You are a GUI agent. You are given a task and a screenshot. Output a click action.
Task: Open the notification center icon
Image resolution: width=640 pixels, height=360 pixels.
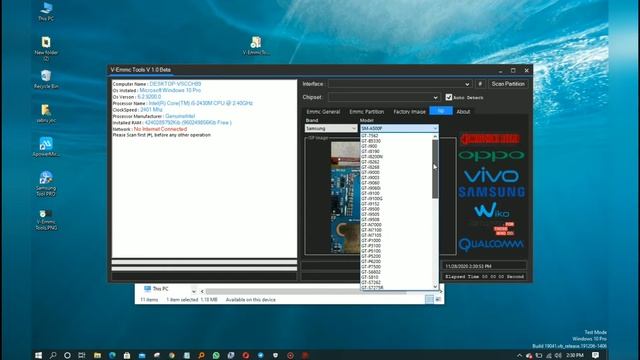point(596,355)
